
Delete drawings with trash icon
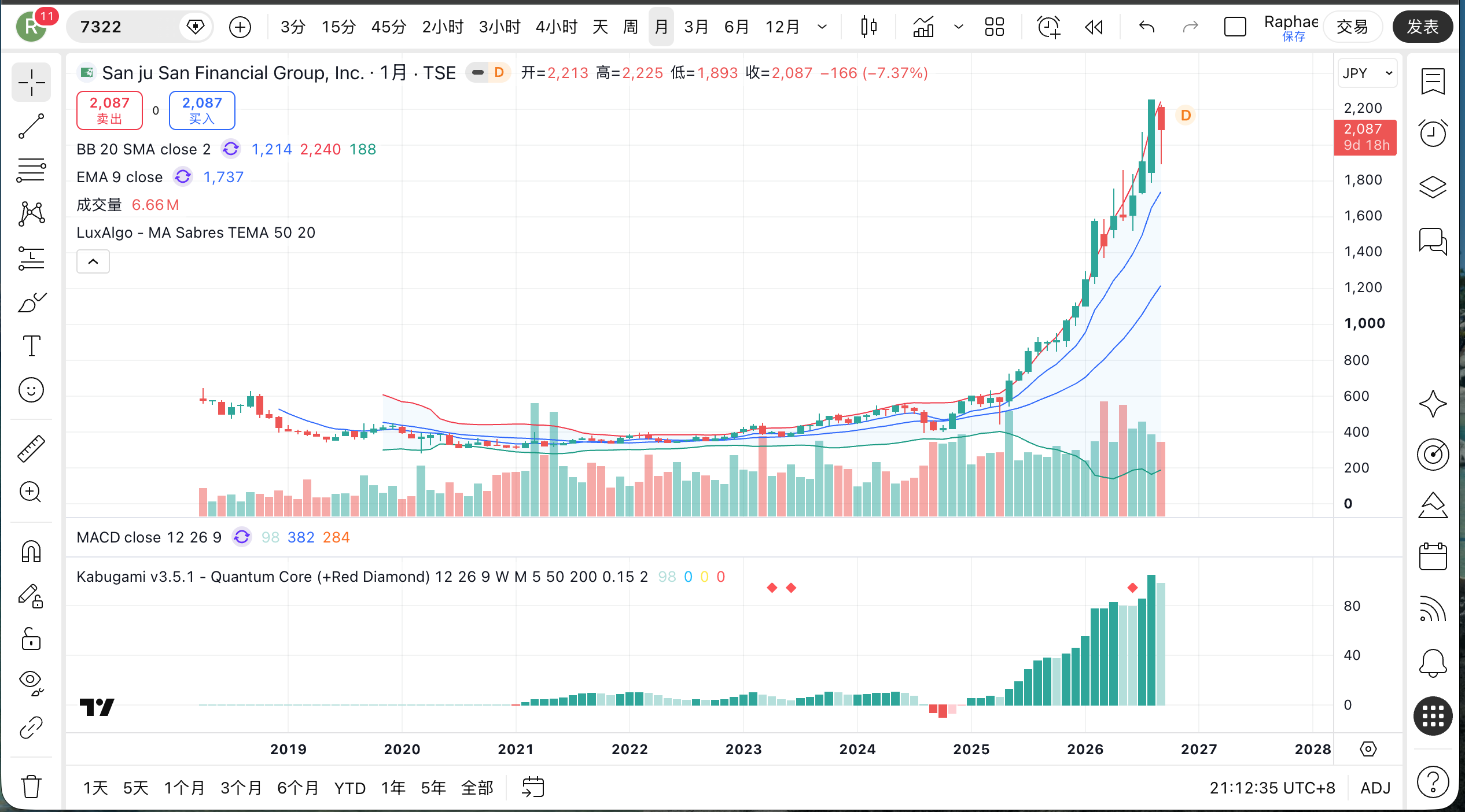point(31,787)
